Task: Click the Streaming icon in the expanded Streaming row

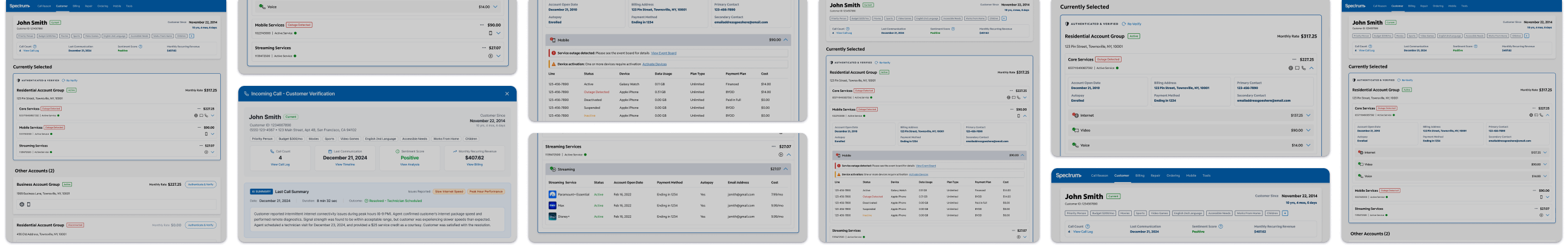Action: pyautogui.click(x=553, y=169)
